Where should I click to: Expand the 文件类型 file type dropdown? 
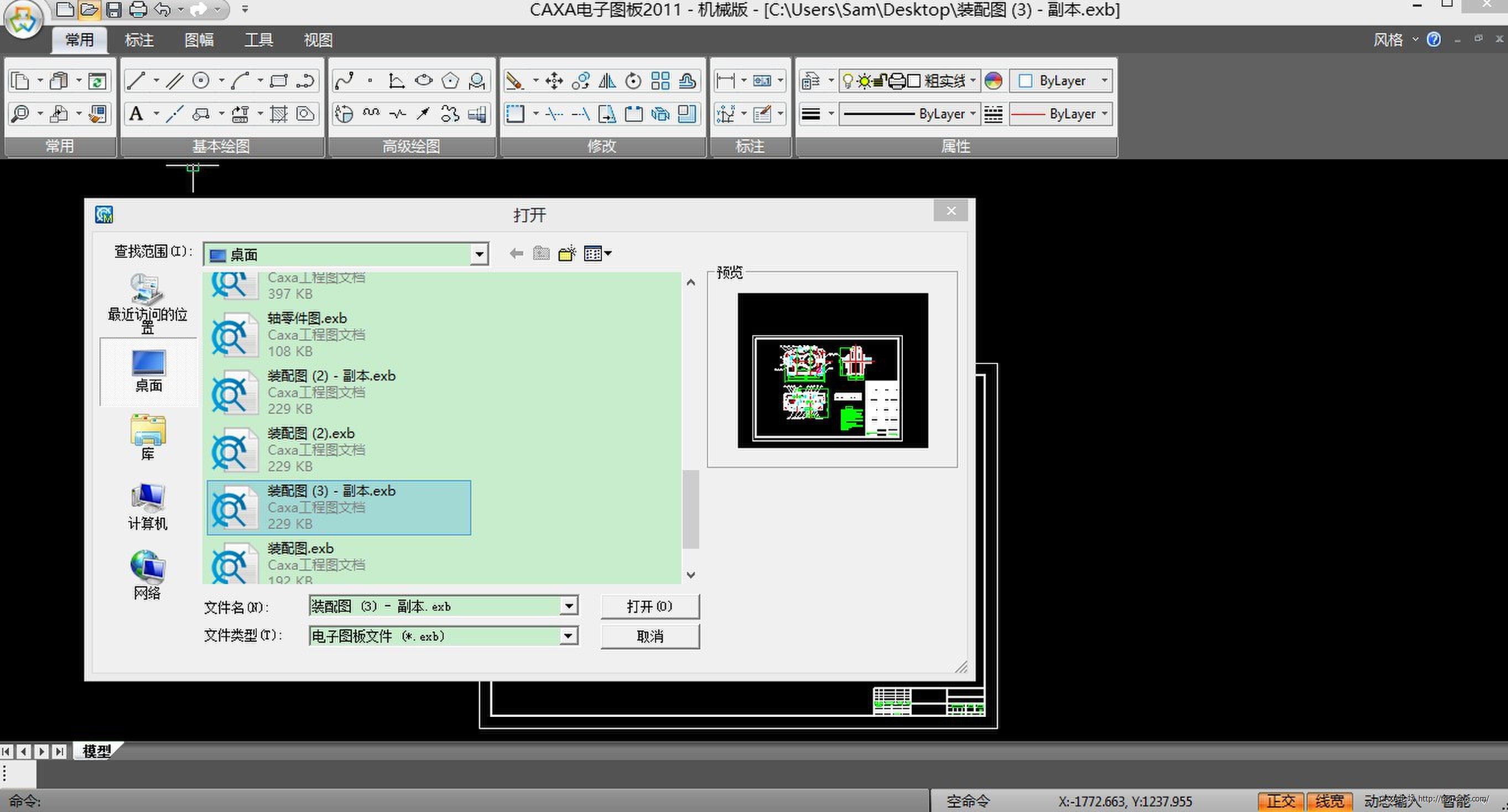pos(568,636)
